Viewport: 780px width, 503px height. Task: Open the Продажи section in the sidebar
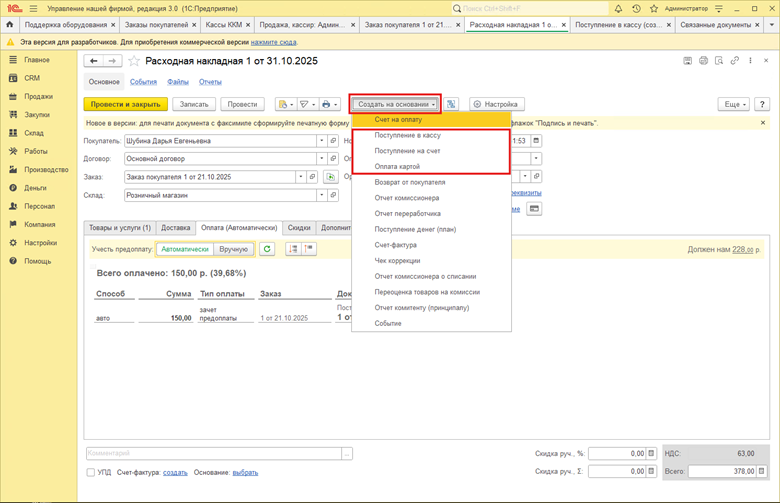pyautogui.click(x=38, y=96)
